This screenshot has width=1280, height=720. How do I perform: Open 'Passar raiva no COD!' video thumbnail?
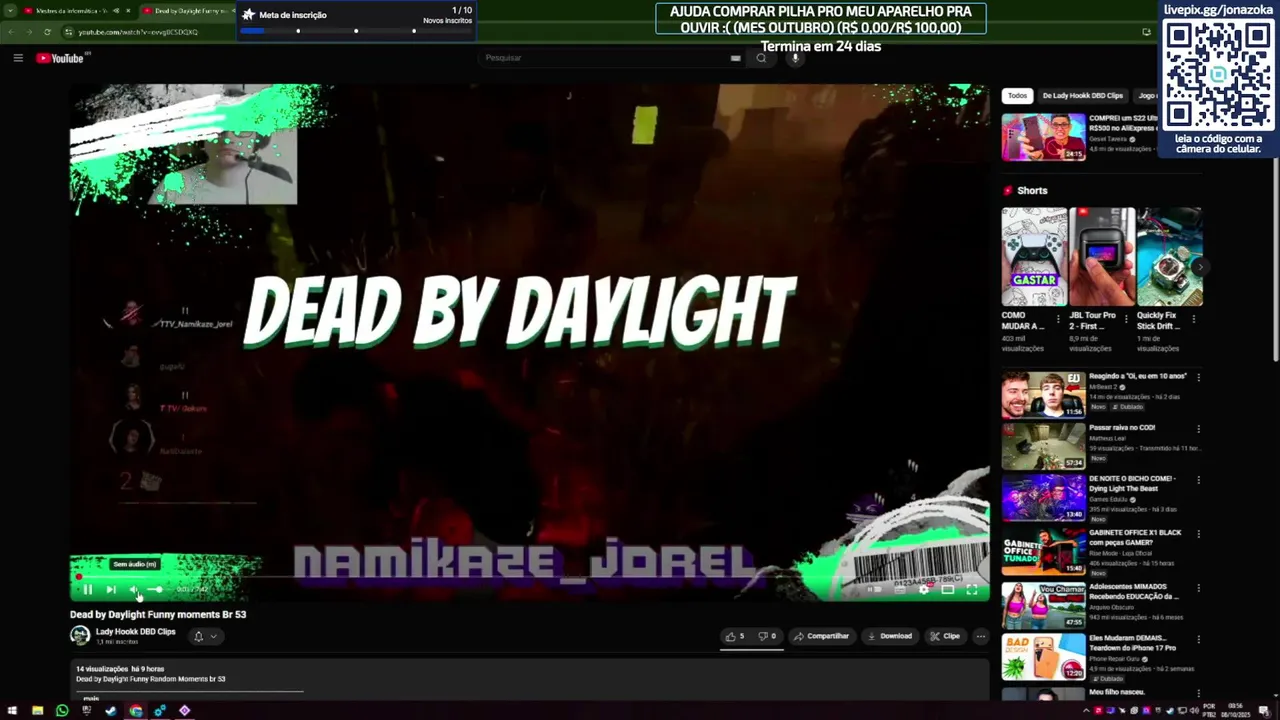coord(1043,446)
